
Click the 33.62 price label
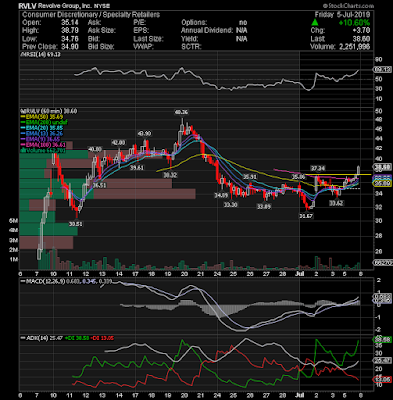coord(336,203)
